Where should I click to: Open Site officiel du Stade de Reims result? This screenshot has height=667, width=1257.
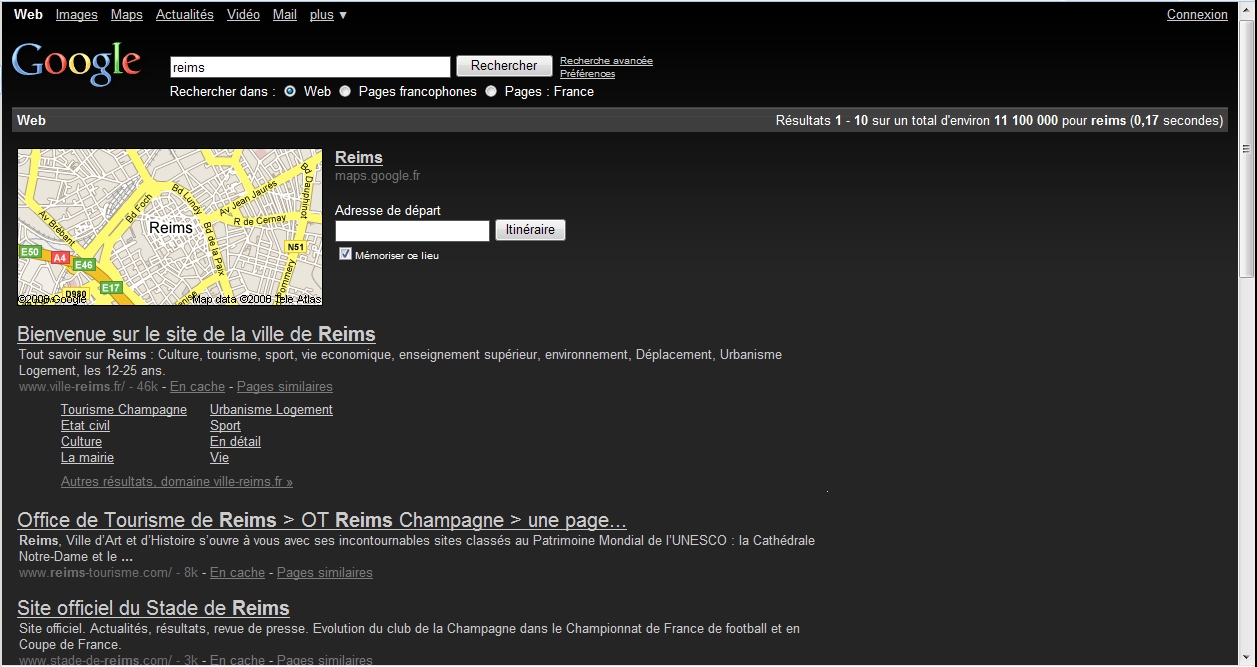pos(153,608)
